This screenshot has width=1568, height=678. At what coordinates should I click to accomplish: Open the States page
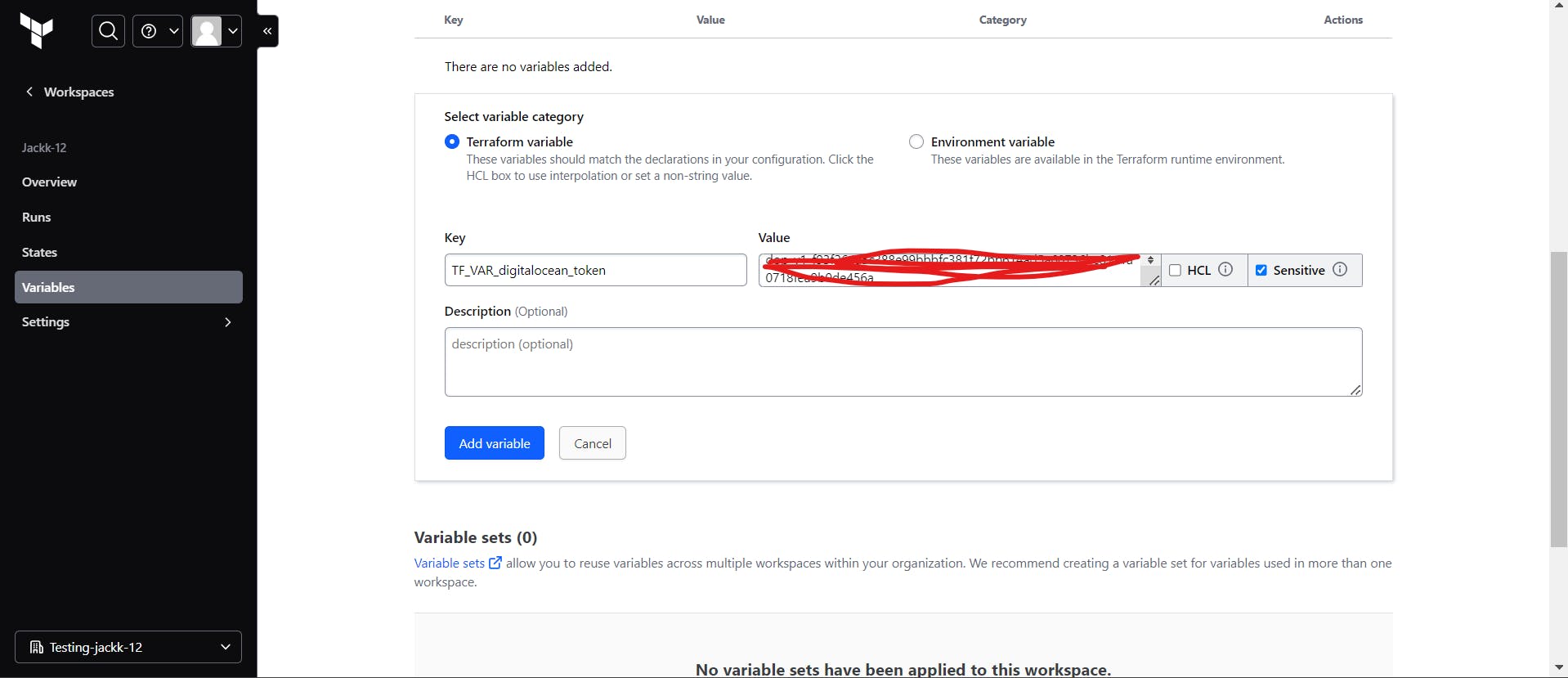coord(39,253)
